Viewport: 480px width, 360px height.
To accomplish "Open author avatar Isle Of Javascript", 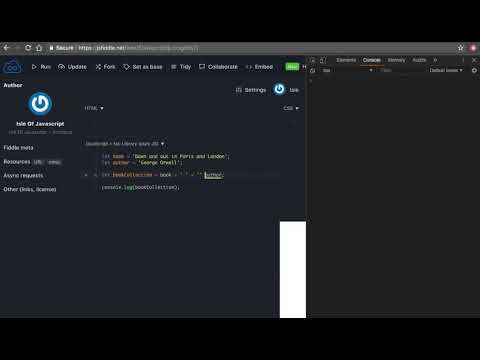I will point(40,104).
